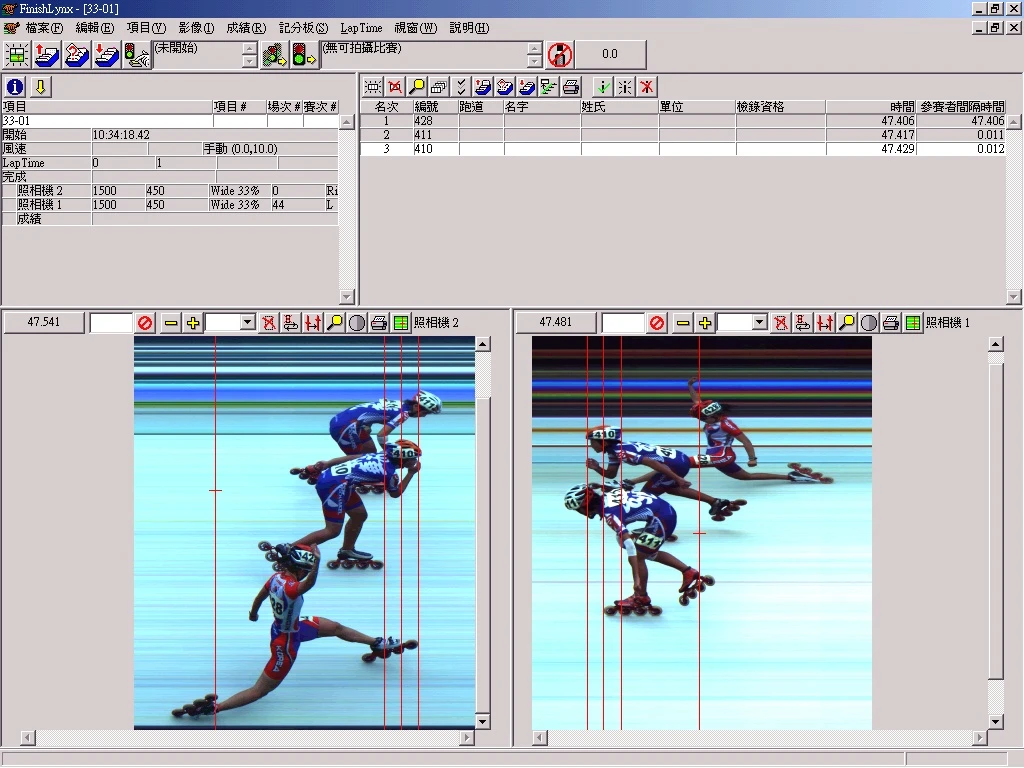Viewport: 1024px width, 768px height.
Task: Click the contrast circle icon for camera 2
Action: tap(357, 323)
